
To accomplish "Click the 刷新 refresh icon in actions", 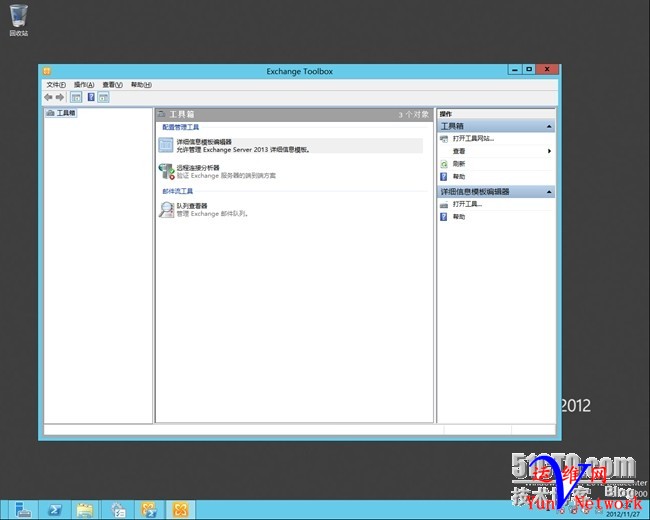I will 444,164.
